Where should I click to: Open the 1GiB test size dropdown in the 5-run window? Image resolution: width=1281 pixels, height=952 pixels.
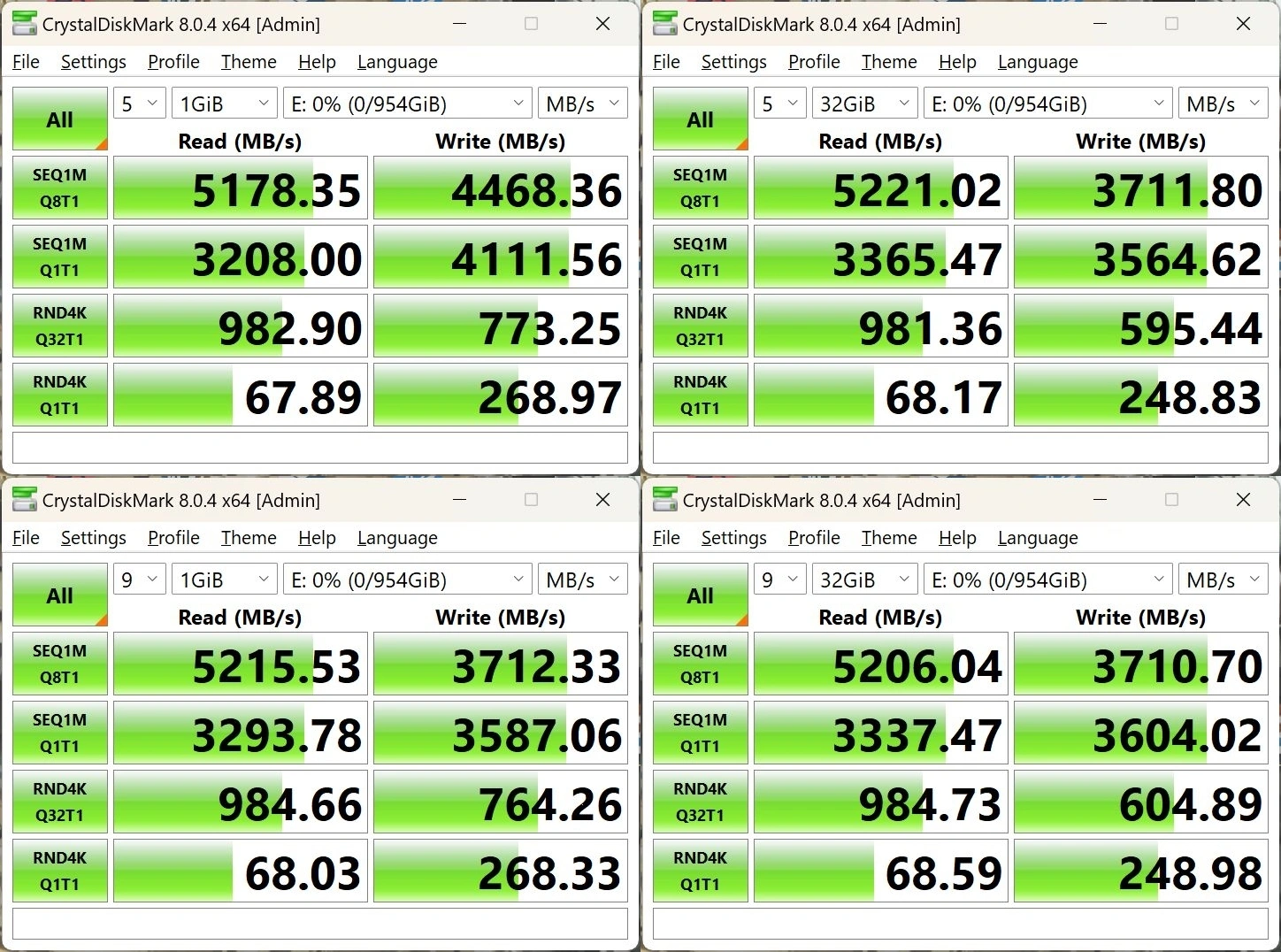point(225,104)
